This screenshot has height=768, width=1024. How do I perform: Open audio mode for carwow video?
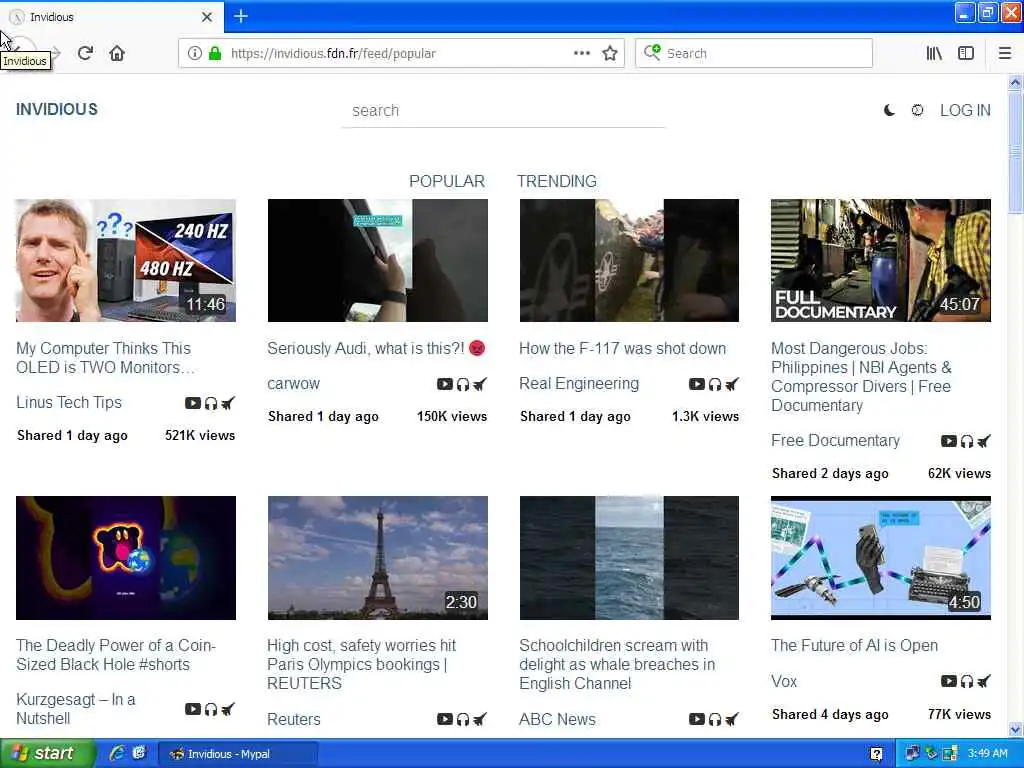[462, 384]
